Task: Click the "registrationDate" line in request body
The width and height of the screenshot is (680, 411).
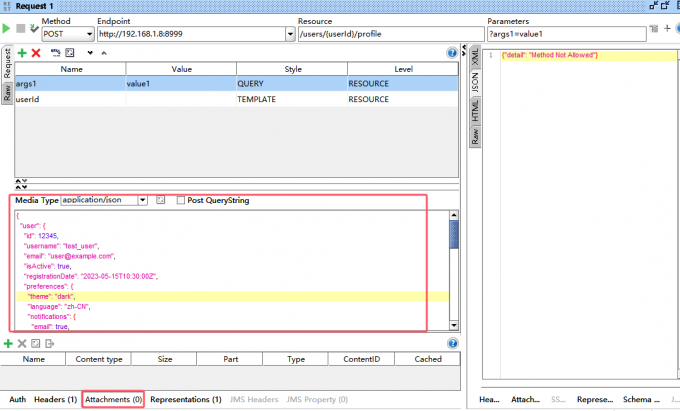Action: pyautogui.click(x=90, y=276)
